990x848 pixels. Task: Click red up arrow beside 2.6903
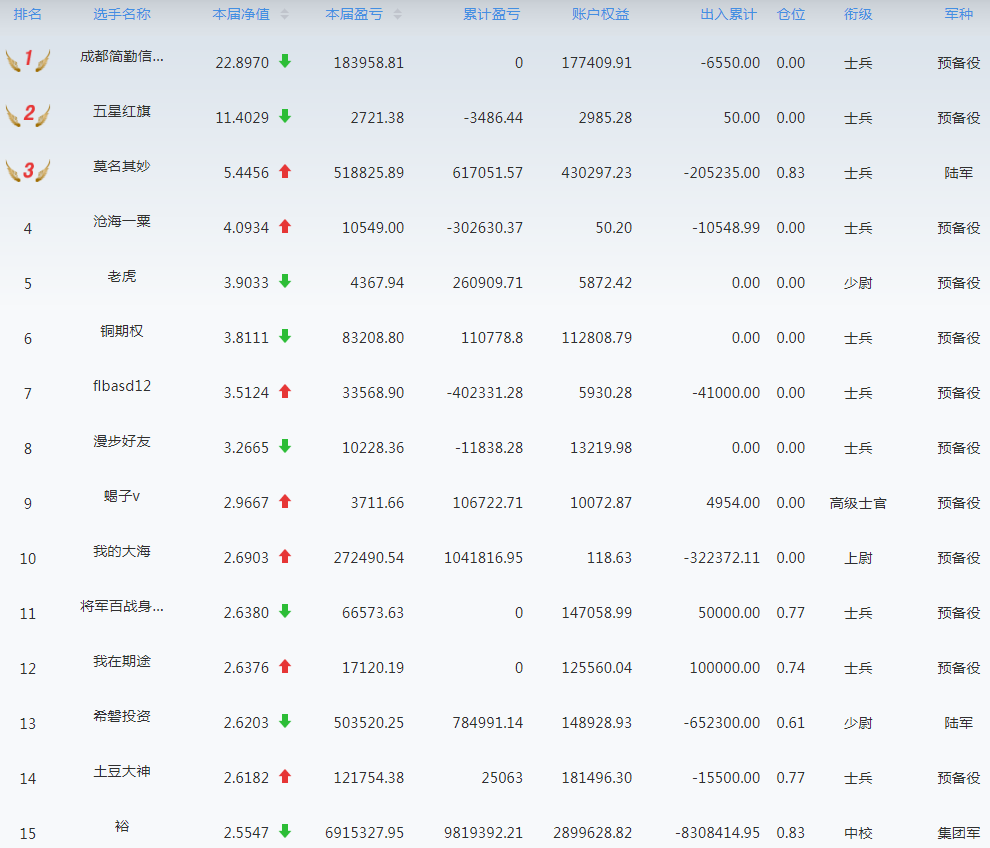click(285, 556)
